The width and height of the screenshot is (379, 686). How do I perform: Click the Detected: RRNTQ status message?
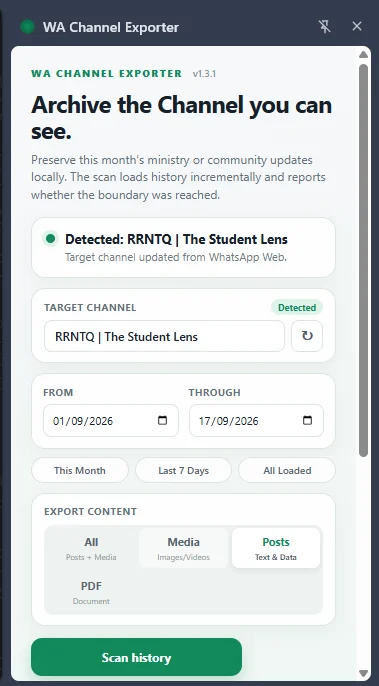click(176, 239)
